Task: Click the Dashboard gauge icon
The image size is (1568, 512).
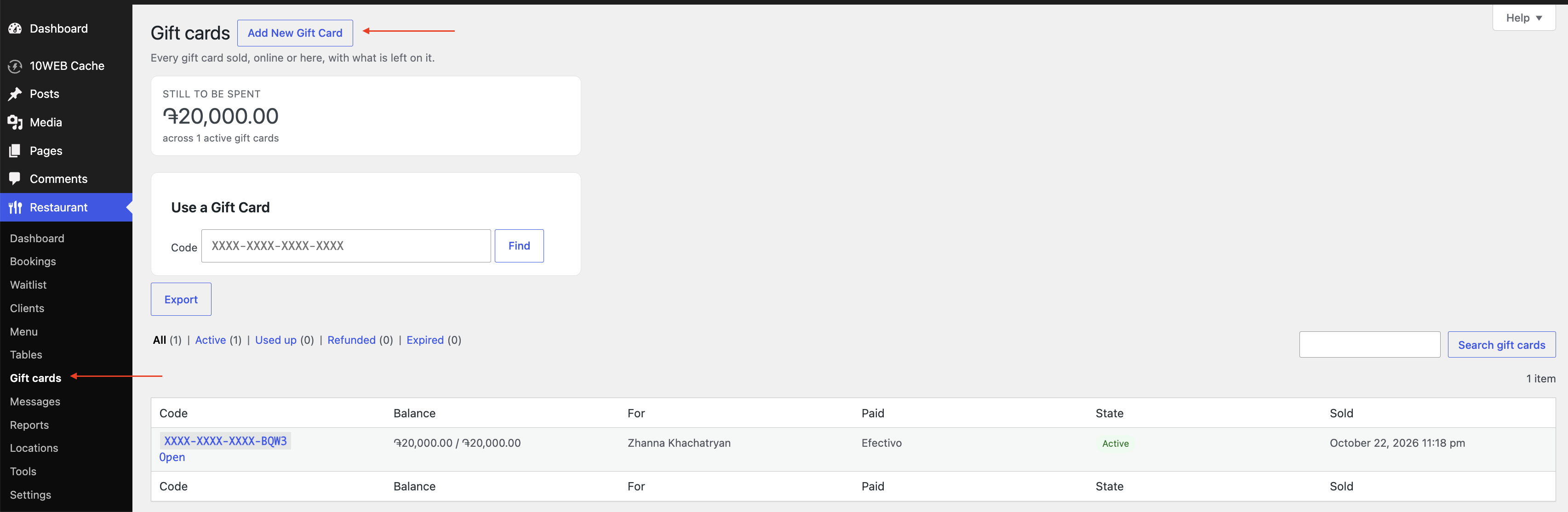Action: point(15,28)
